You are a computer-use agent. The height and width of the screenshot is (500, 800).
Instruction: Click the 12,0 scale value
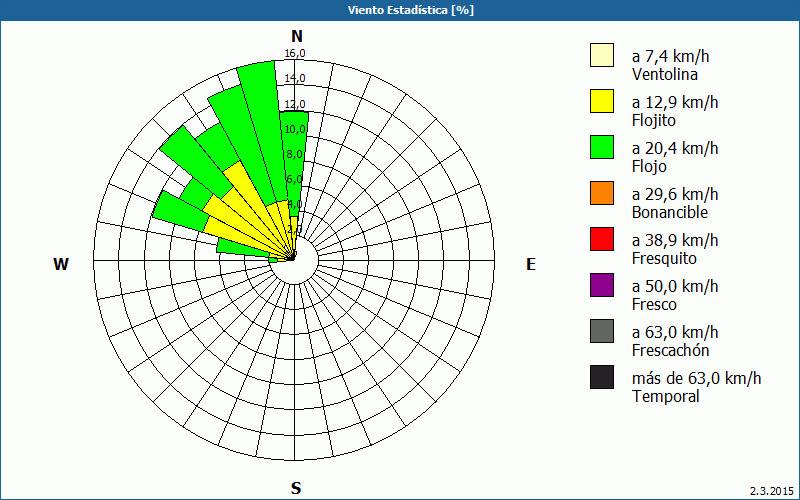(295, 104)
